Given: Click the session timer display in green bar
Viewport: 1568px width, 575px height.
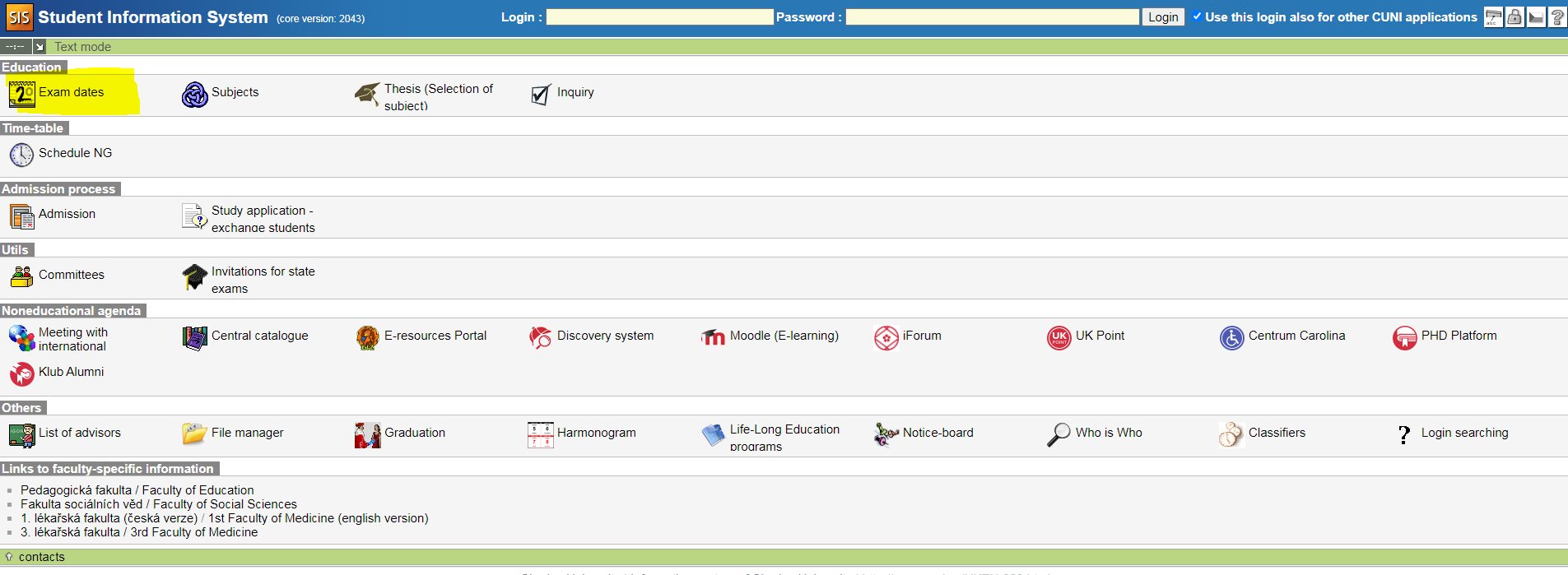Looking at the screenshot, I should (x=15, y=47).
